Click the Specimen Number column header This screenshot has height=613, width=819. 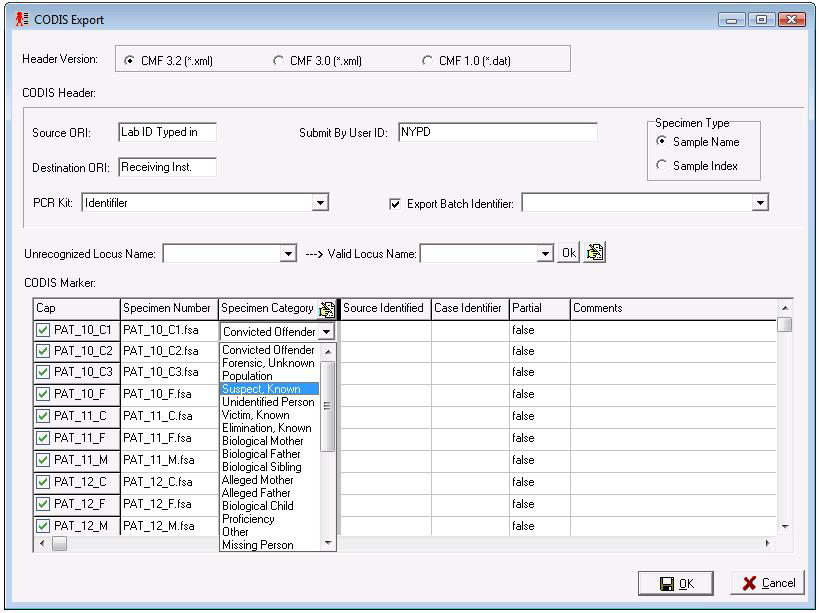pyautogui.click(x=169, y=309)
